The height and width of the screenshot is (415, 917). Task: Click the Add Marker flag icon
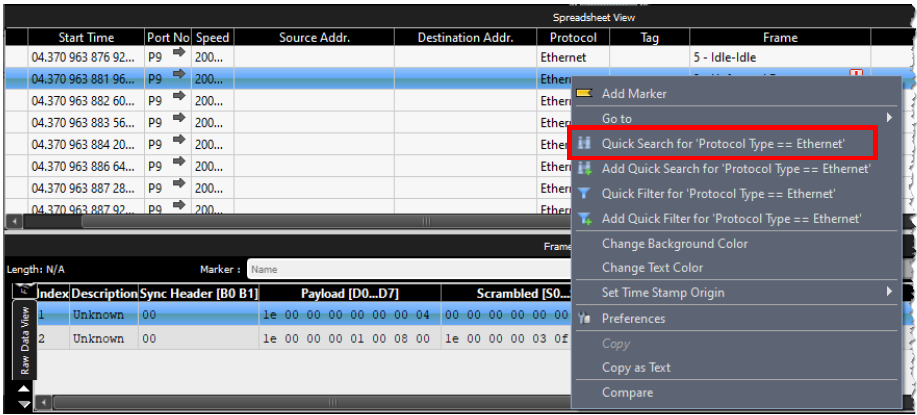point(584,94)
